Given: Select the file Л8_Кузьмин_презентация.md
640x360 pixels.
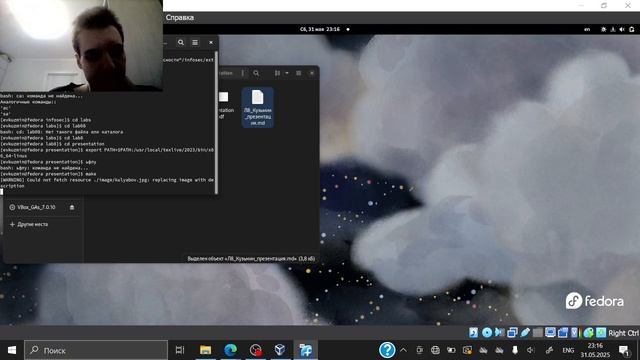Looking at the screenshot, I should [x=258, y=107].
